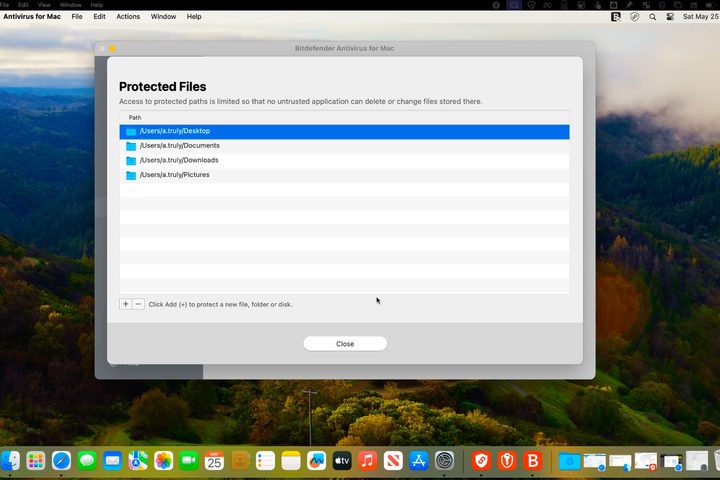Click the yellow minimize button of Bitdefender window
This screenshot has width=720, height=480.
112,48
